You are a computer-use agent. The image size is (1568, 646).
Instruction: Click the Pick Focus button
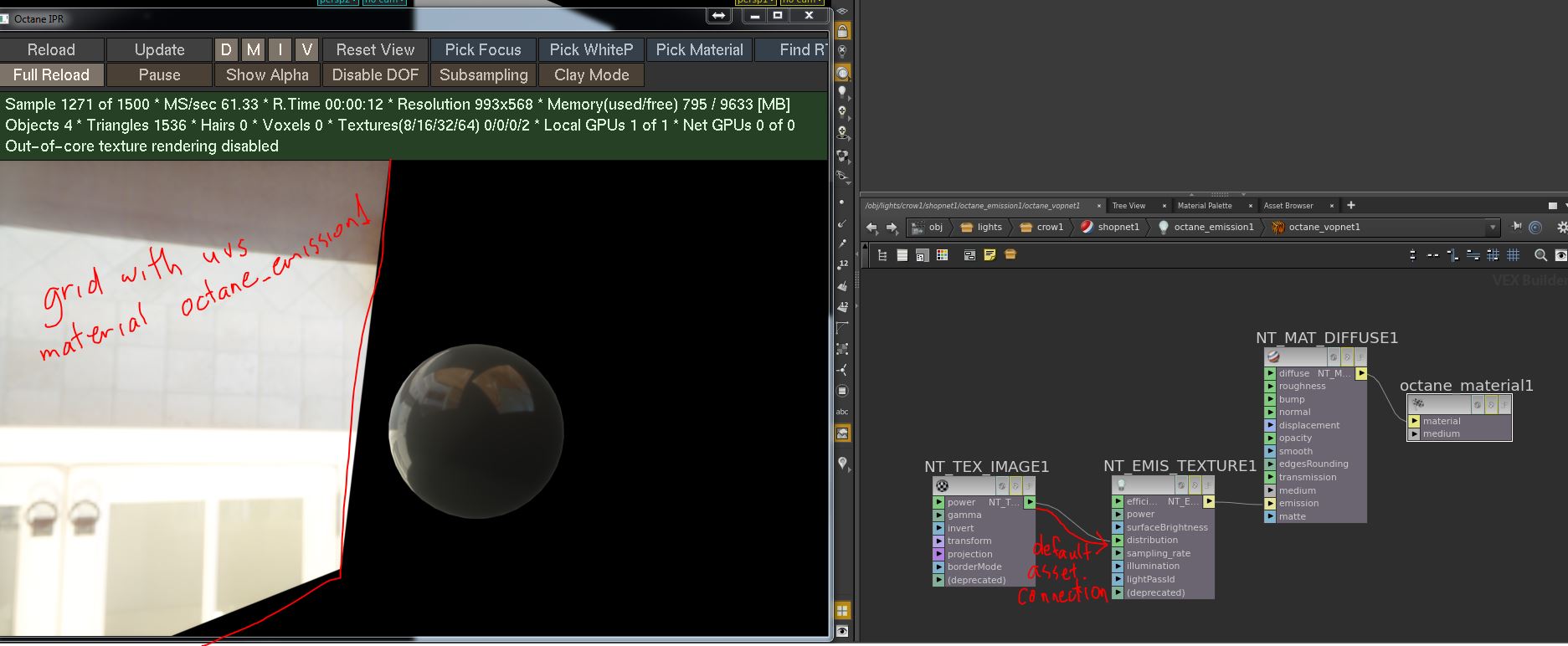pos(483,50)
